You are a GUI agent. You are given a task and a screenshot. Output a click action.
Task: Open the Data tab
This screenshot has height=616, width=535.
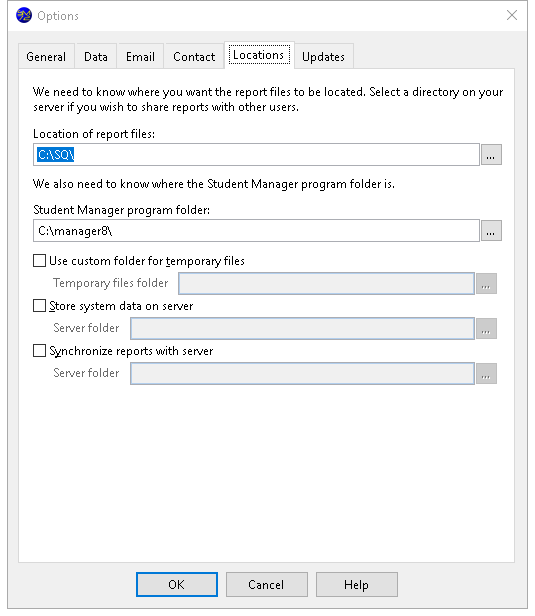pos(96,57)
